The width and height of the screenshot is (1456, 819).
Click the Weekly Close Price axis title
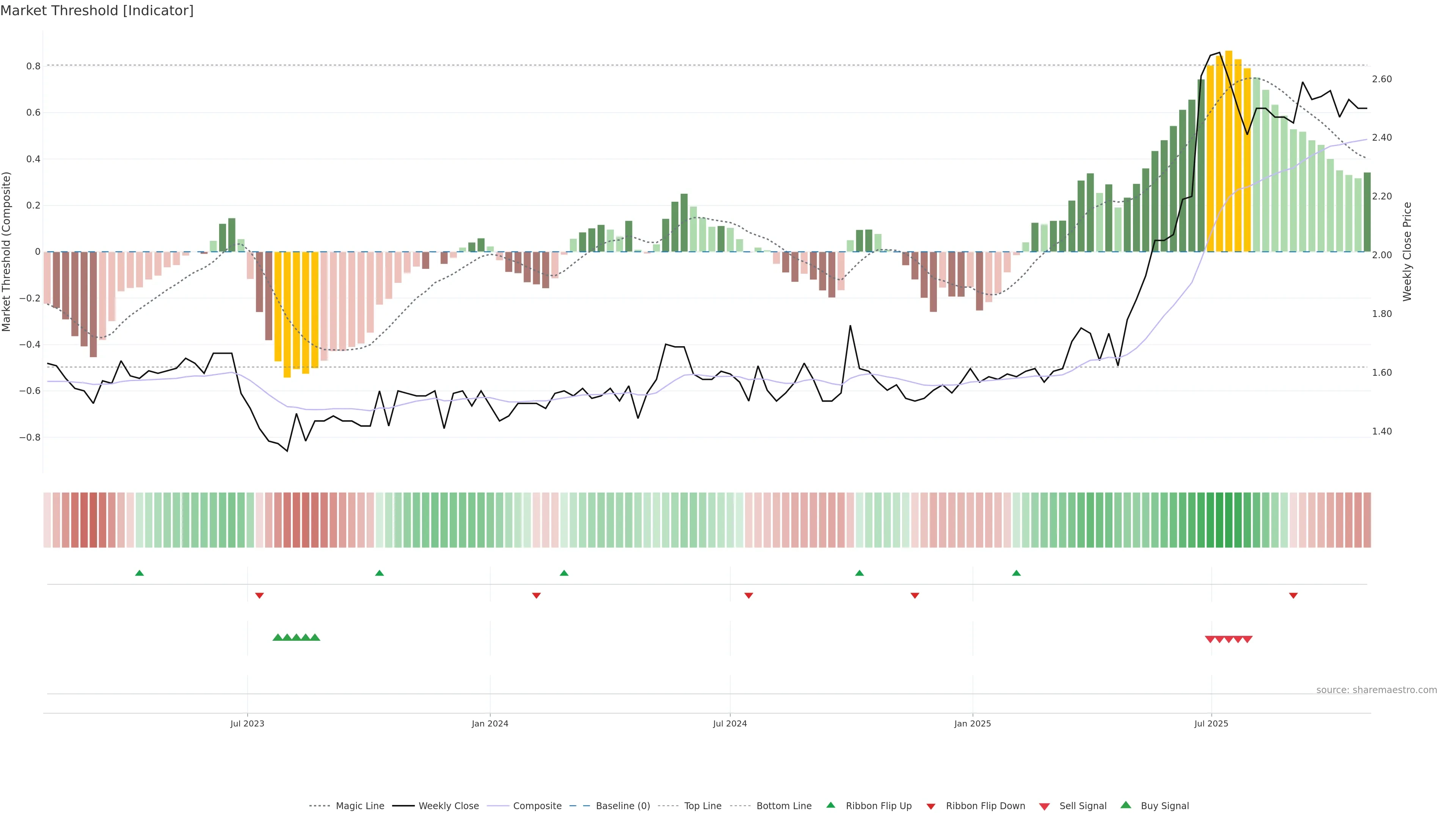click(1407, 251)
